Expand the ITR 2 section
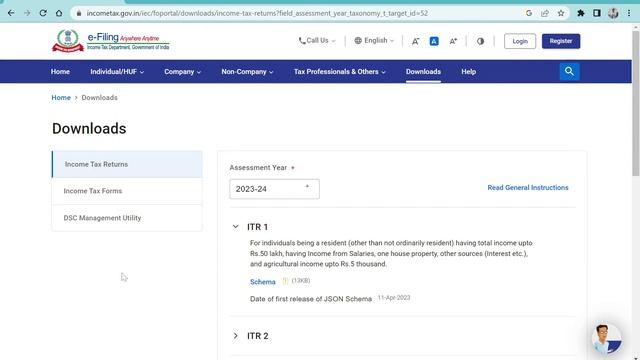 pyautogui.click(x=236, y=336)
